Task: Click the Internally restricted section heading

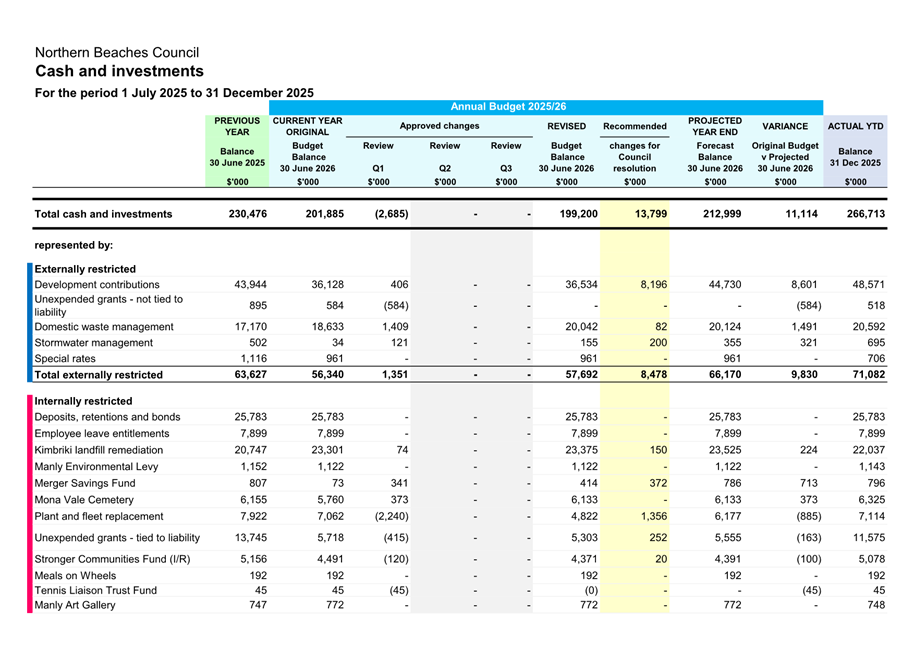Action: coord(83,401)
